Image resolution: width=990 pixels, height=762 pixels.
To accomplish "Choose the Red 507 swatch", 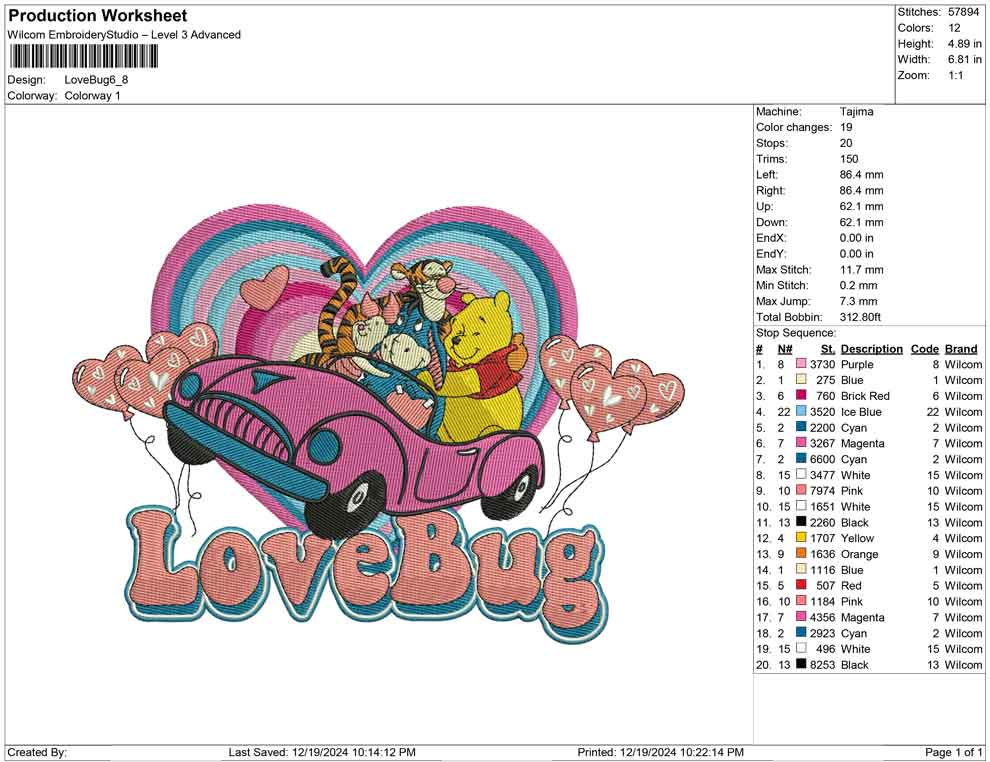I will coord(801,585).
